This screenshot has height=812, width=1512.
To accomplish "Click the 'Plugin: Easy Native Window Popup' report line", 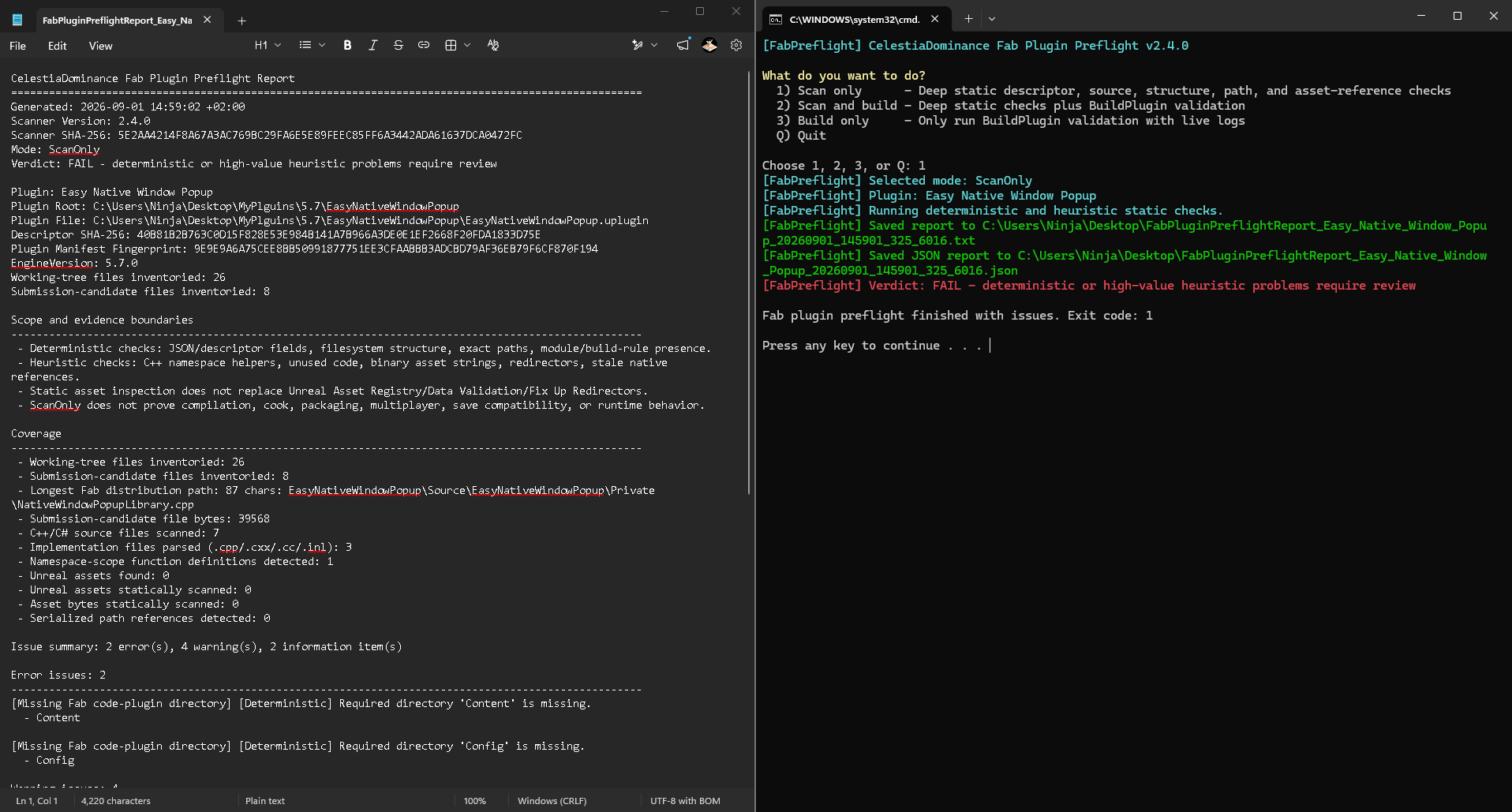I will [x=112, y=192].
